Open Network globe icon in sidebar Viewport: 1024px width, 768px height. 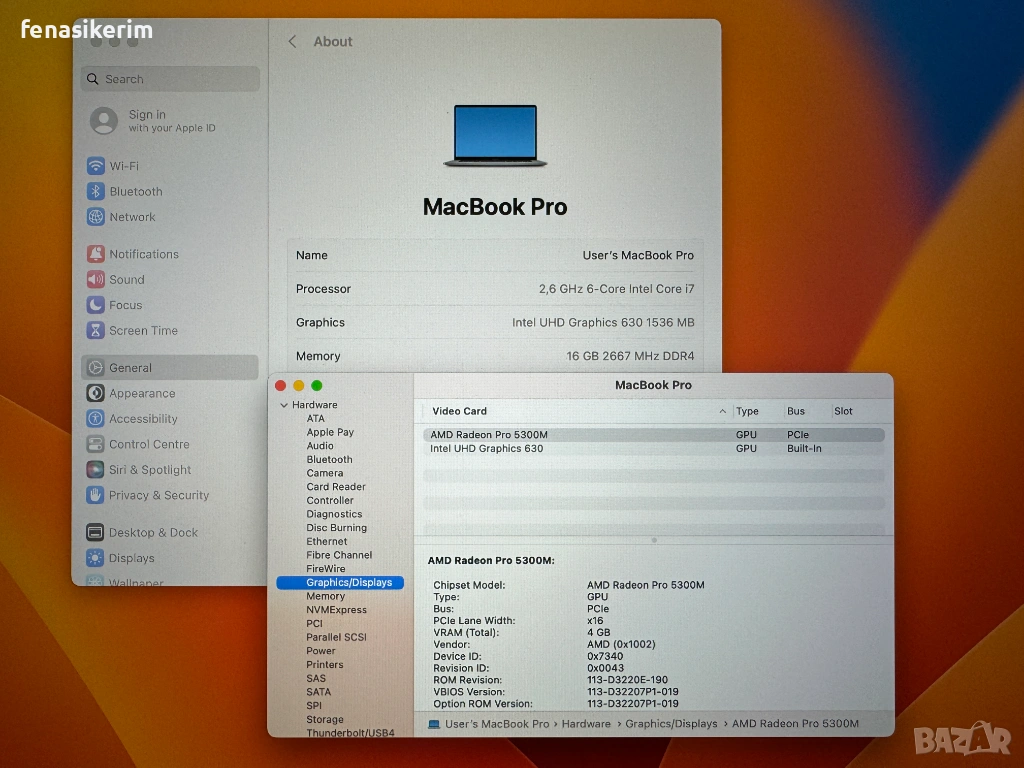point(95,217)
